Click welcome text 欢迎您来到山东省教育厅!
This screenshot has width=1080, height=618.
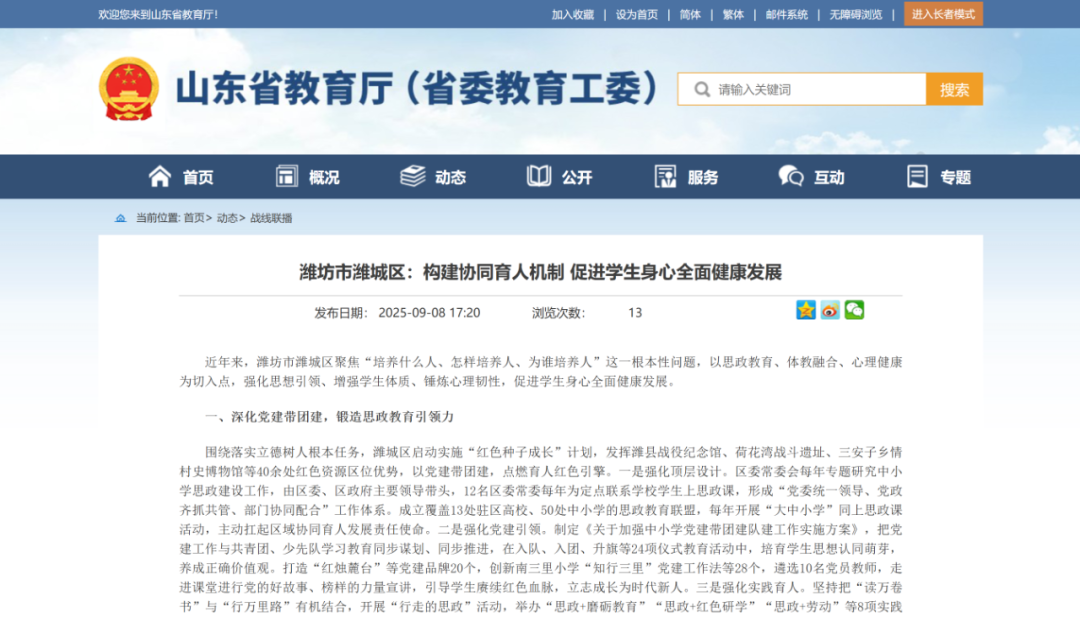158,14
